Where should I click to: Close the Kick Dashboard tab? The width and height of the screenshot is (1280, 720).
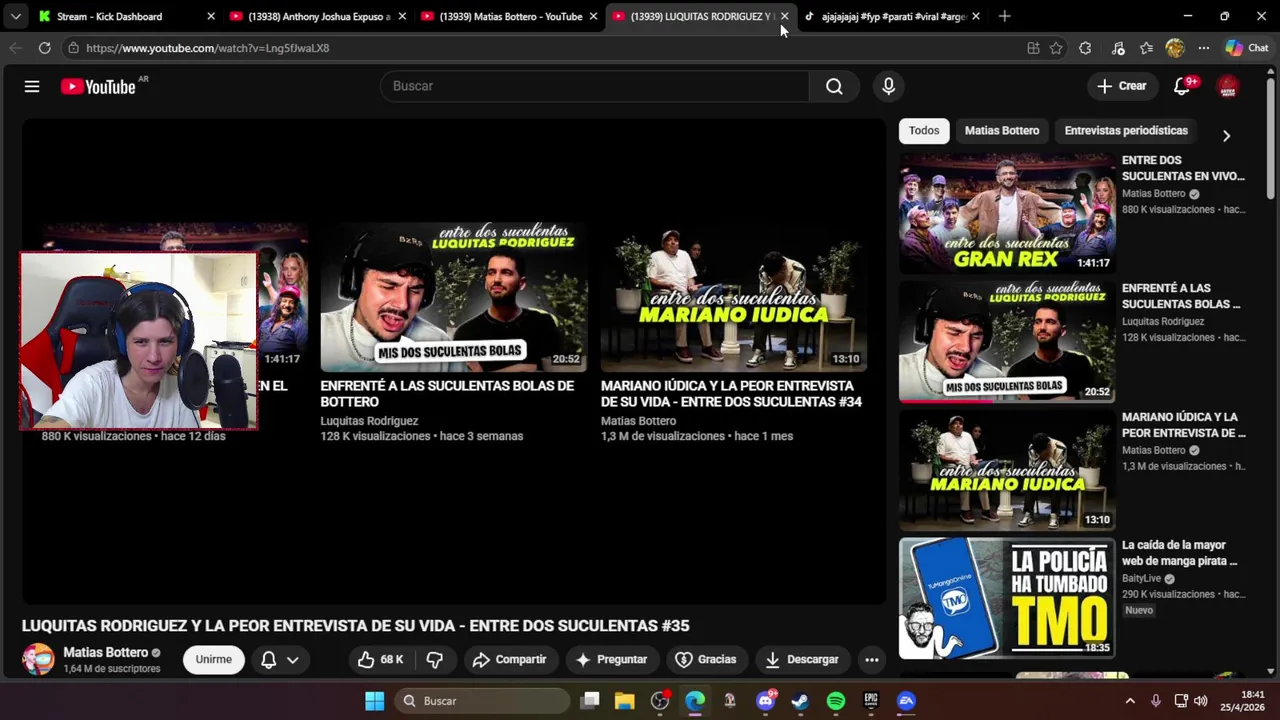tap(211, 16)
